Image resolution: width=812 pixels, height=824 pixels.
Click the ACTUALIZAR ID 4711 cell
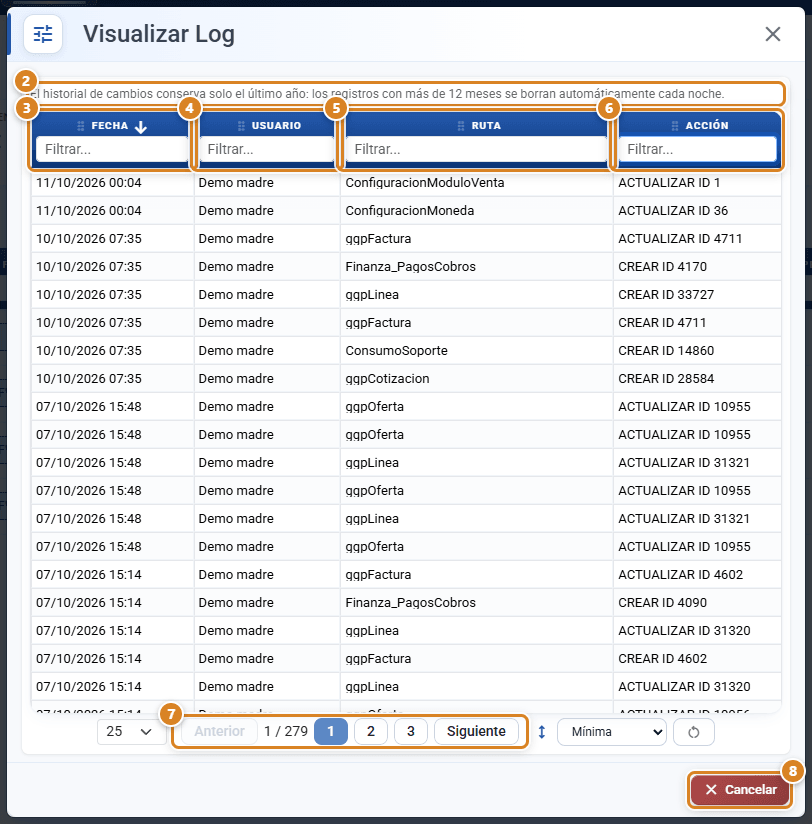[697, 239]
